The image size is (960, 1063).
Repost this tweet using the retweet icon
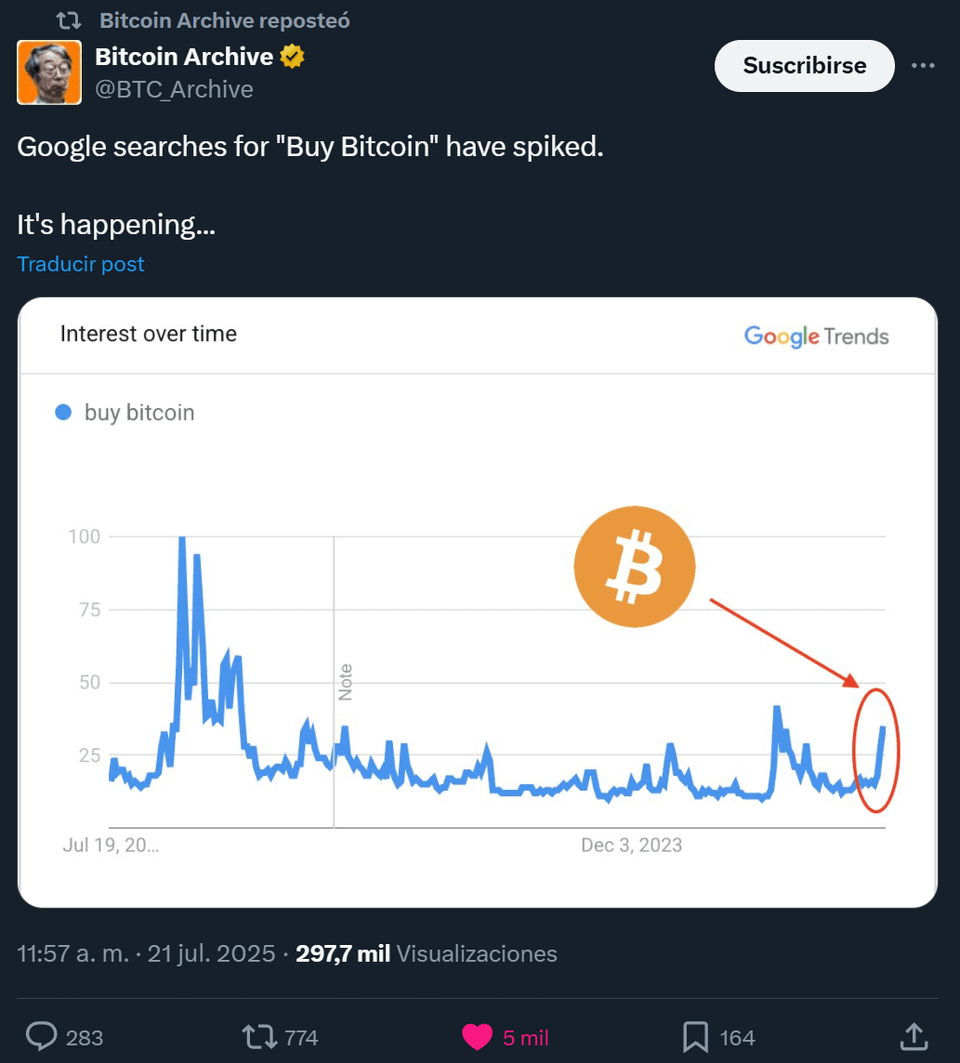point(259,1037)
